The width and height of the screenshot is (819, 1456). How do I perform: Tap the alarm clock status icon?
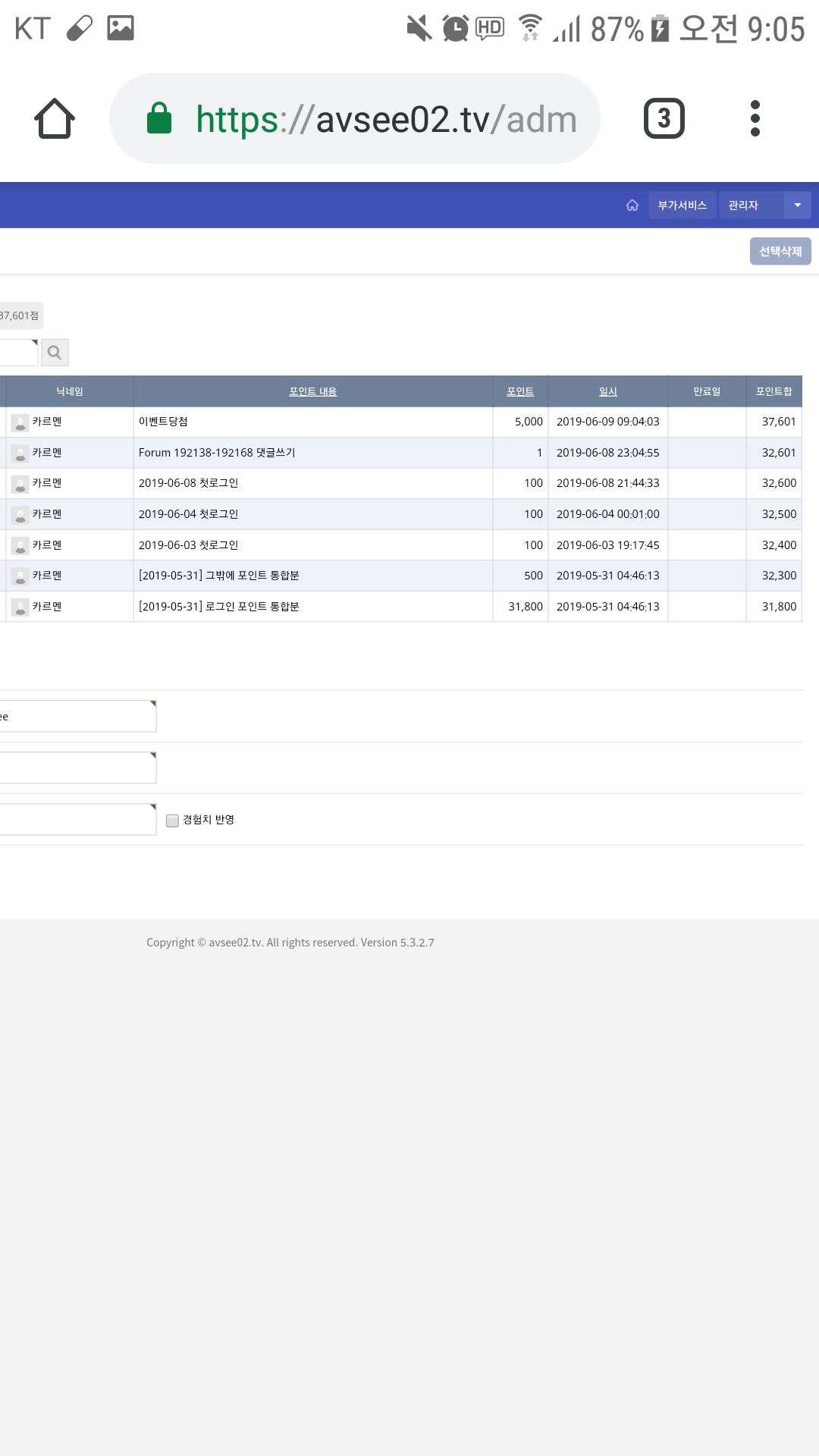456,29
